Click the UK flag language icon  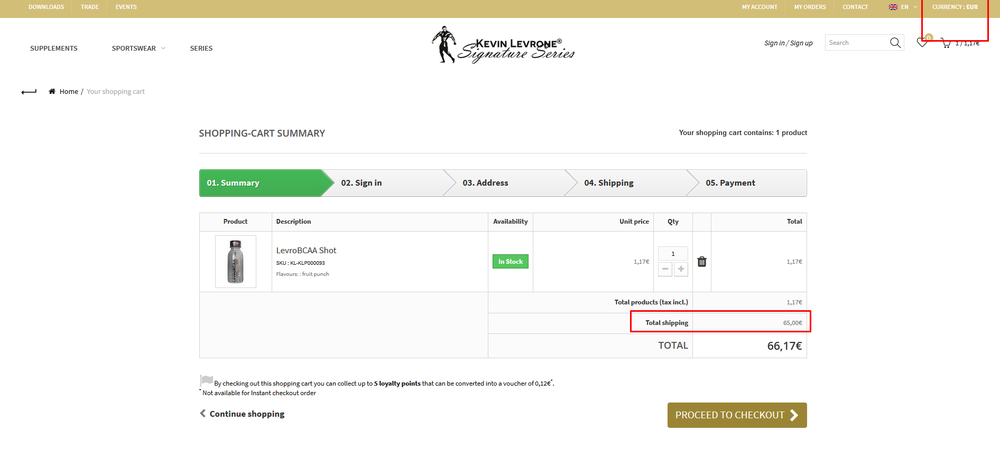click(893, 7)
